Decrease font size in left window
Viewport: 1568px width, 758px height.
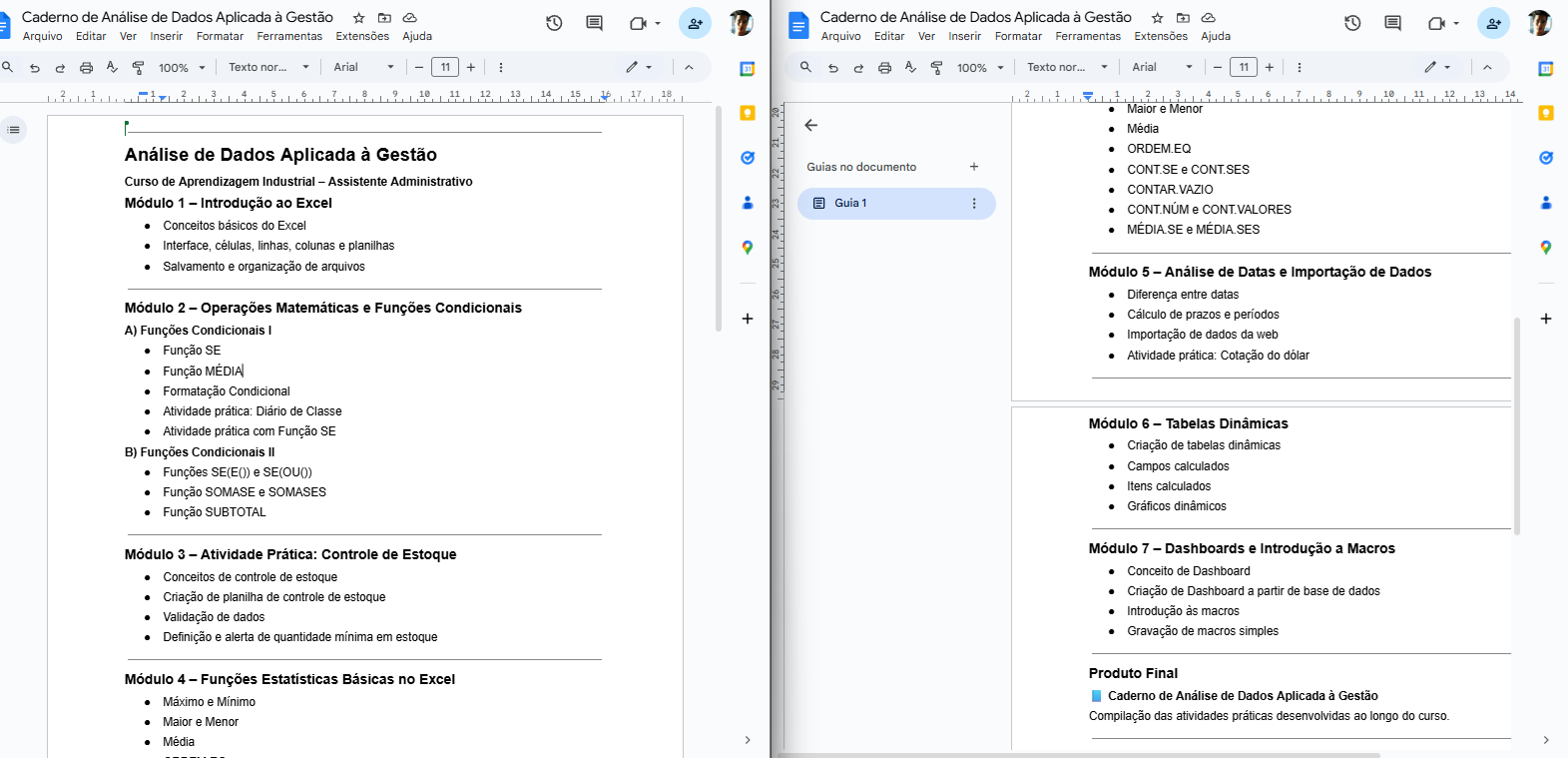[419, 67]
